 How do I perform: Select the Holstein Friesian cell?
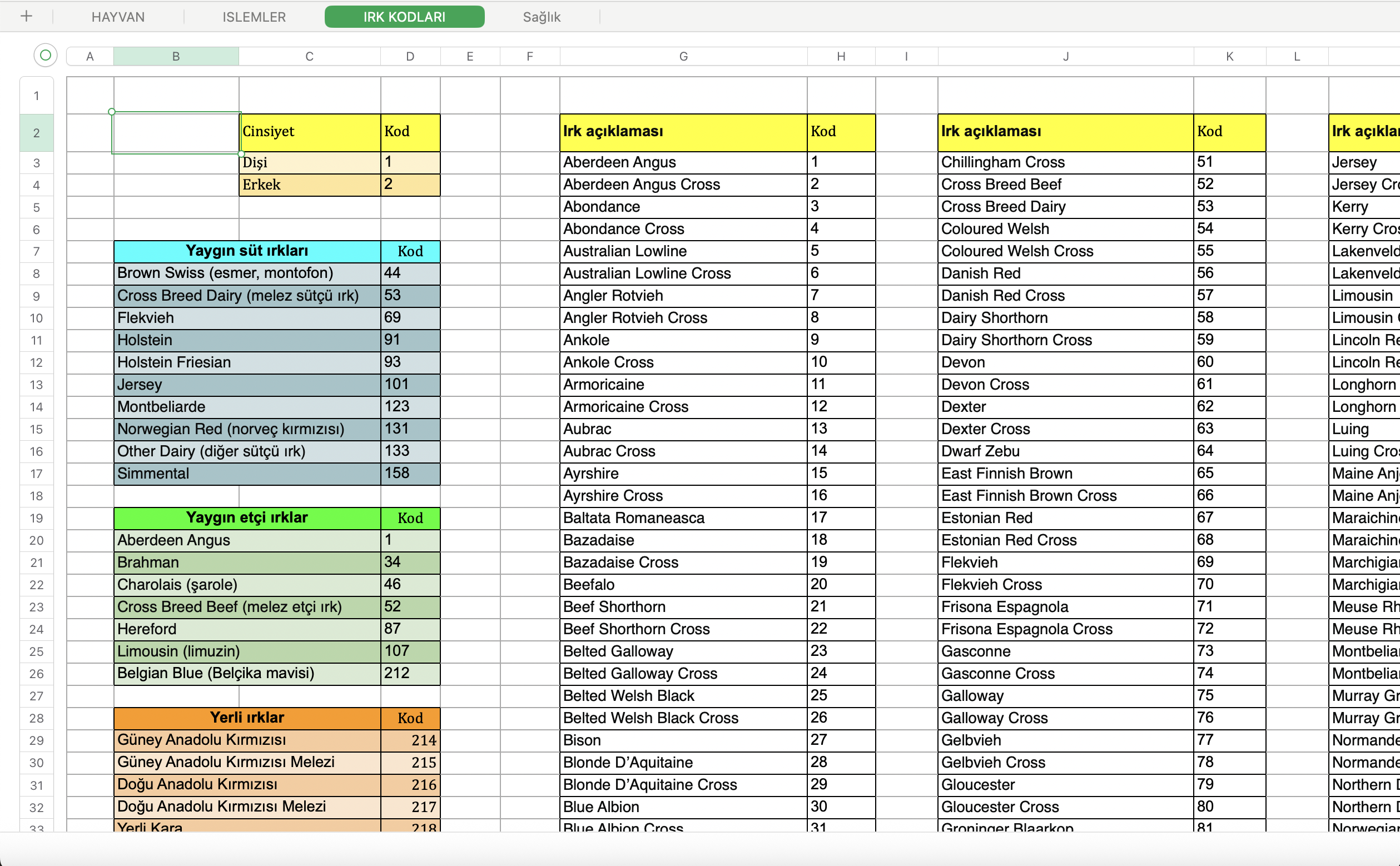click(x=247, y=362)
